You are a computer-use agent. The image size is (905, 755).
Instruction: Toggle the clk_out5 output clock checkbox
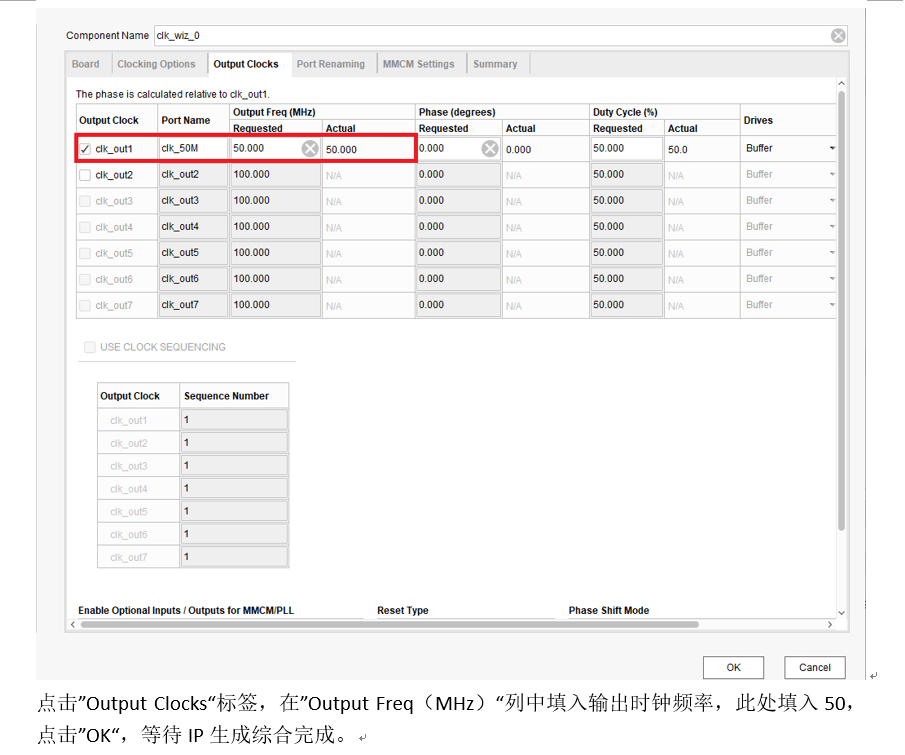85,253
